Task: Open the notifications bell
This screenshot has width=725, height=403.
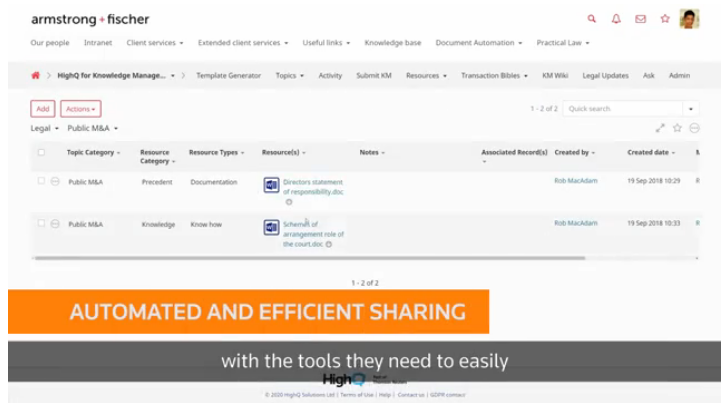Action: click(x=616, y=19)
